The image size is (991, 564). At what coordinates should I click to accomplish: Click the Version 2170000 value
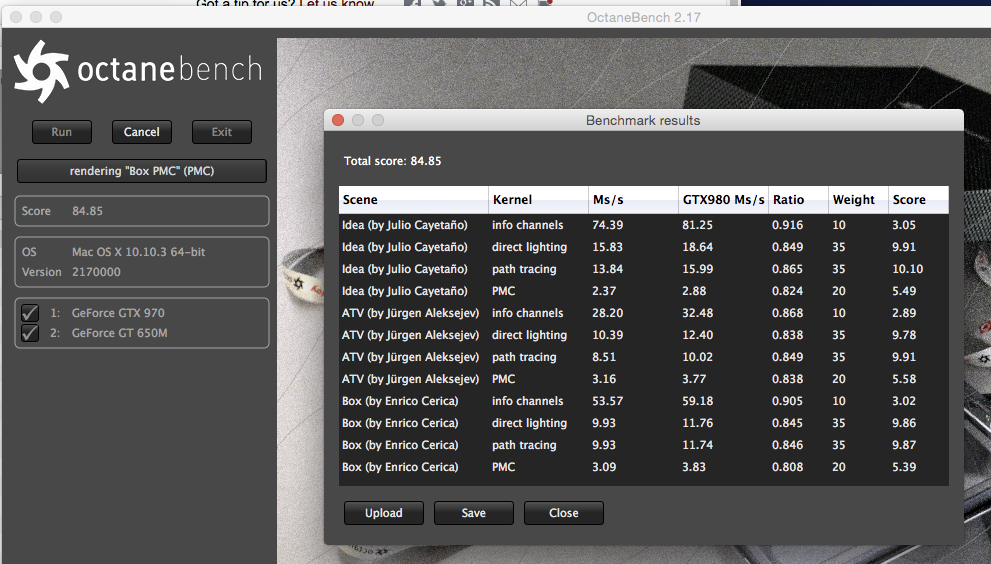pos(96,272)
